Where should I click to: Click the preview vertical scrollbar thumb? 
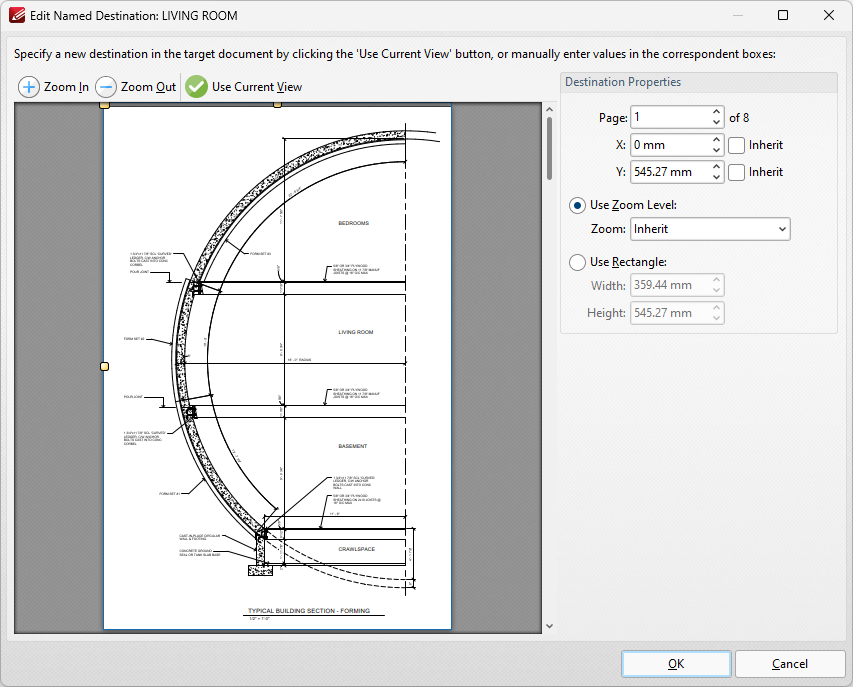coord(549,148)
